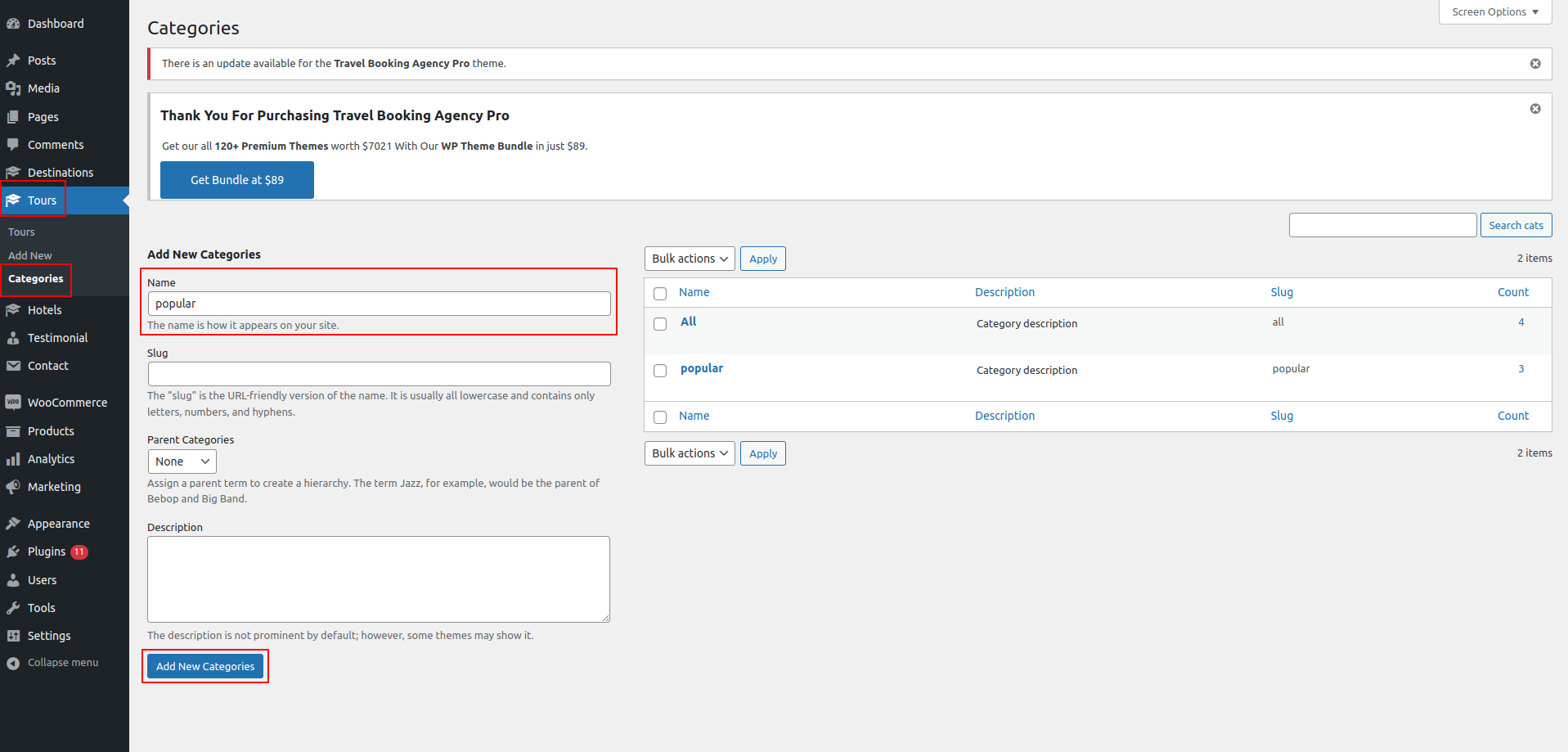Open count 3 for popular category
This screenshot has width=1568, height=752.
(x=1521, y=369)
